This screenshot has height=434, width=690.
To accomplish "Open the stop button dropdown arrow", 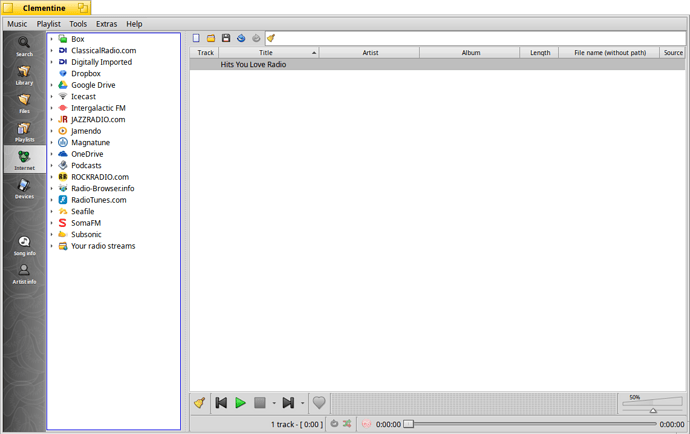I will coord(274,403).
